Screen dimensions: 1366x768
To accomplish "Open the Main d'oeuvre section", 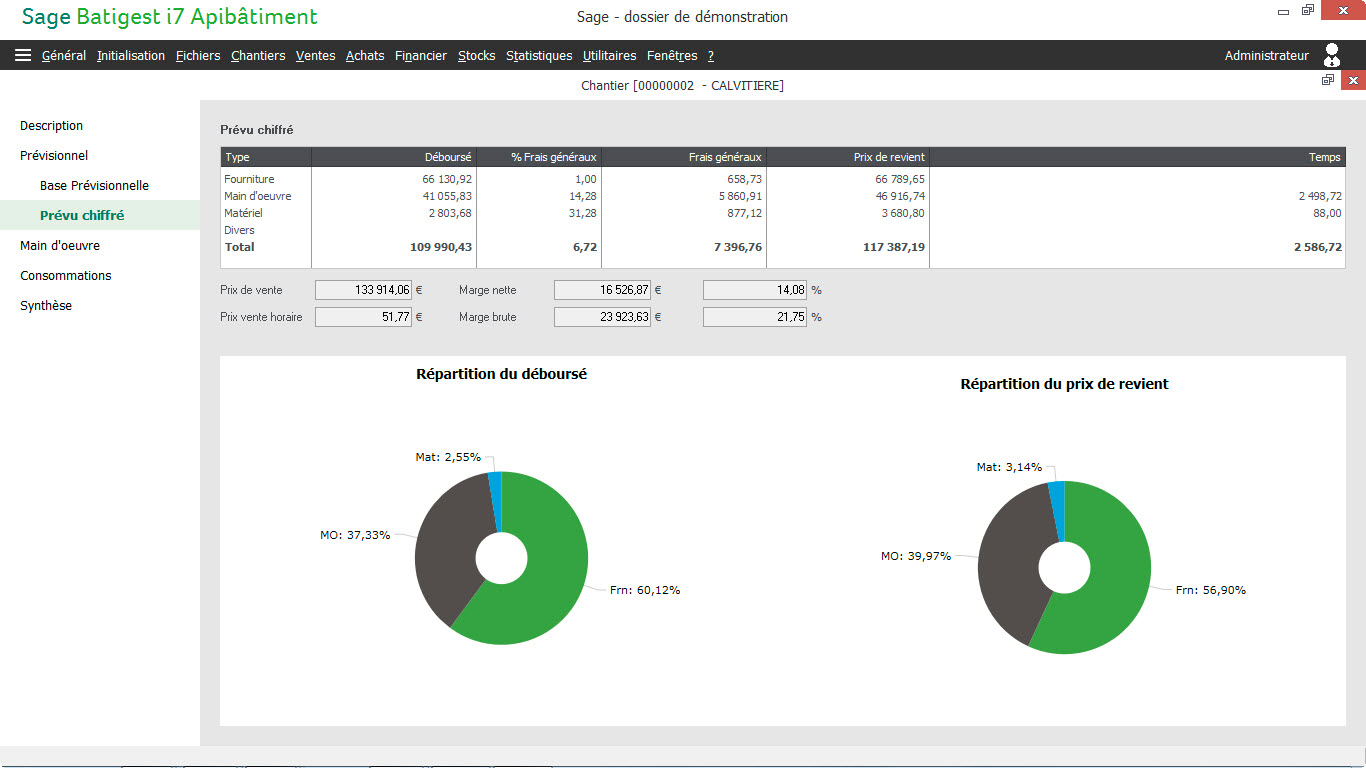I will coord(60,246).
